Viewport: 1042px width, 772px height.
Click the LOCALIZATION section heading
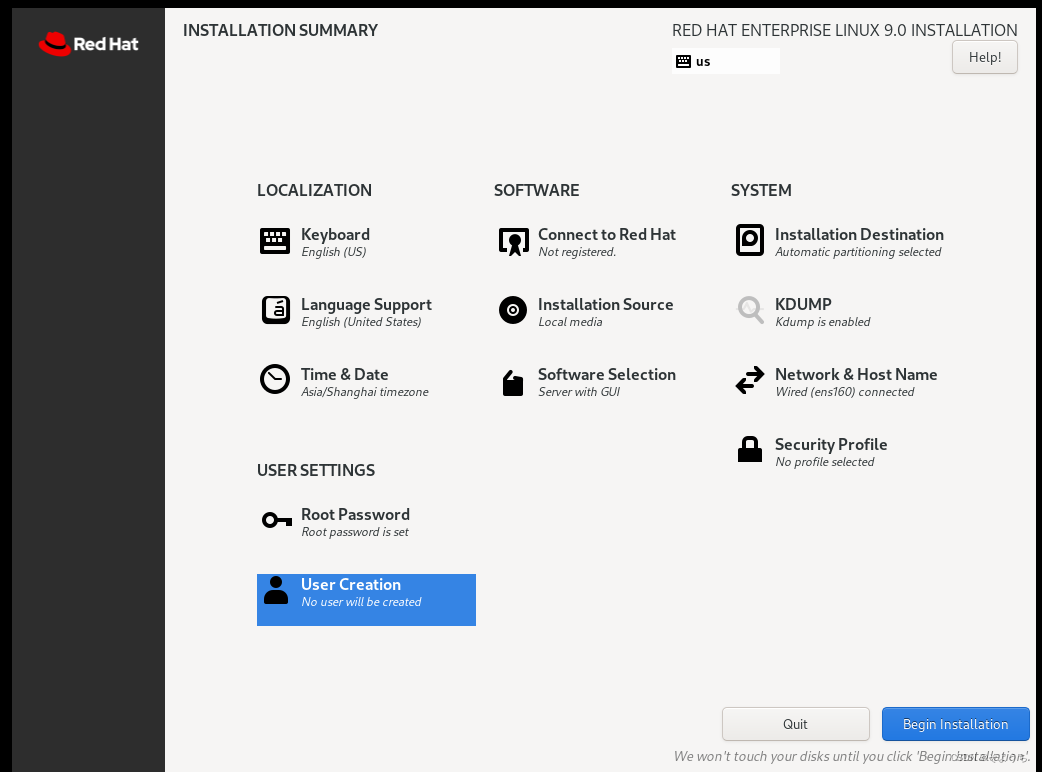tap(314, 190)
